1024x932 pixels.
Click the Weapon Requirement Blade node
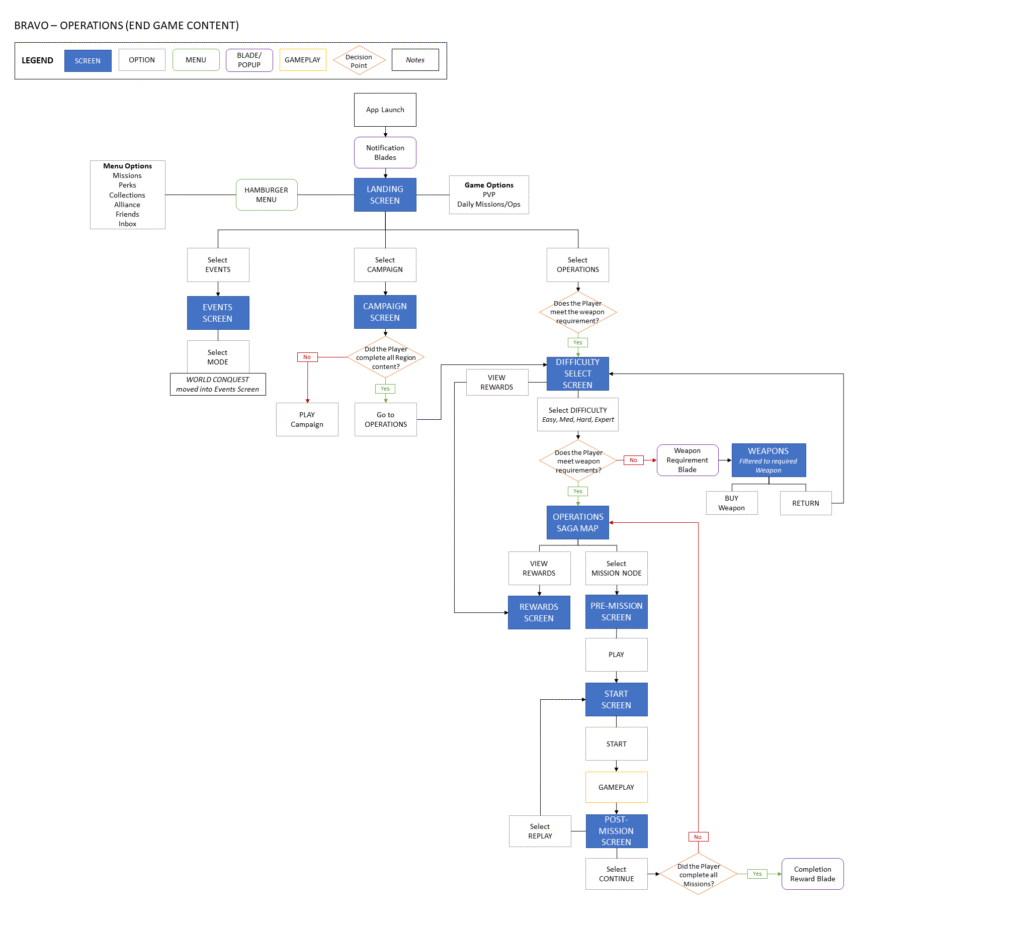coord(688,460)
